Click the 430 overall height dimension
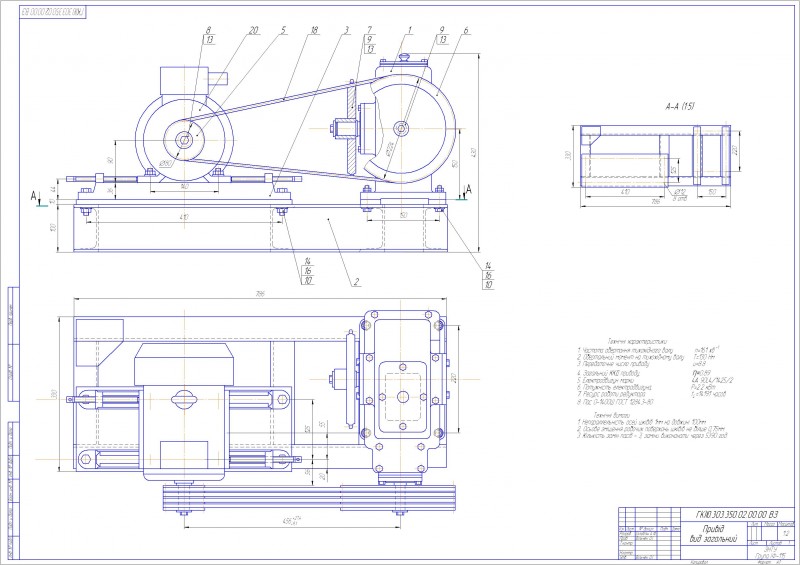Screen dimensions: 800x565 [473, 152]
